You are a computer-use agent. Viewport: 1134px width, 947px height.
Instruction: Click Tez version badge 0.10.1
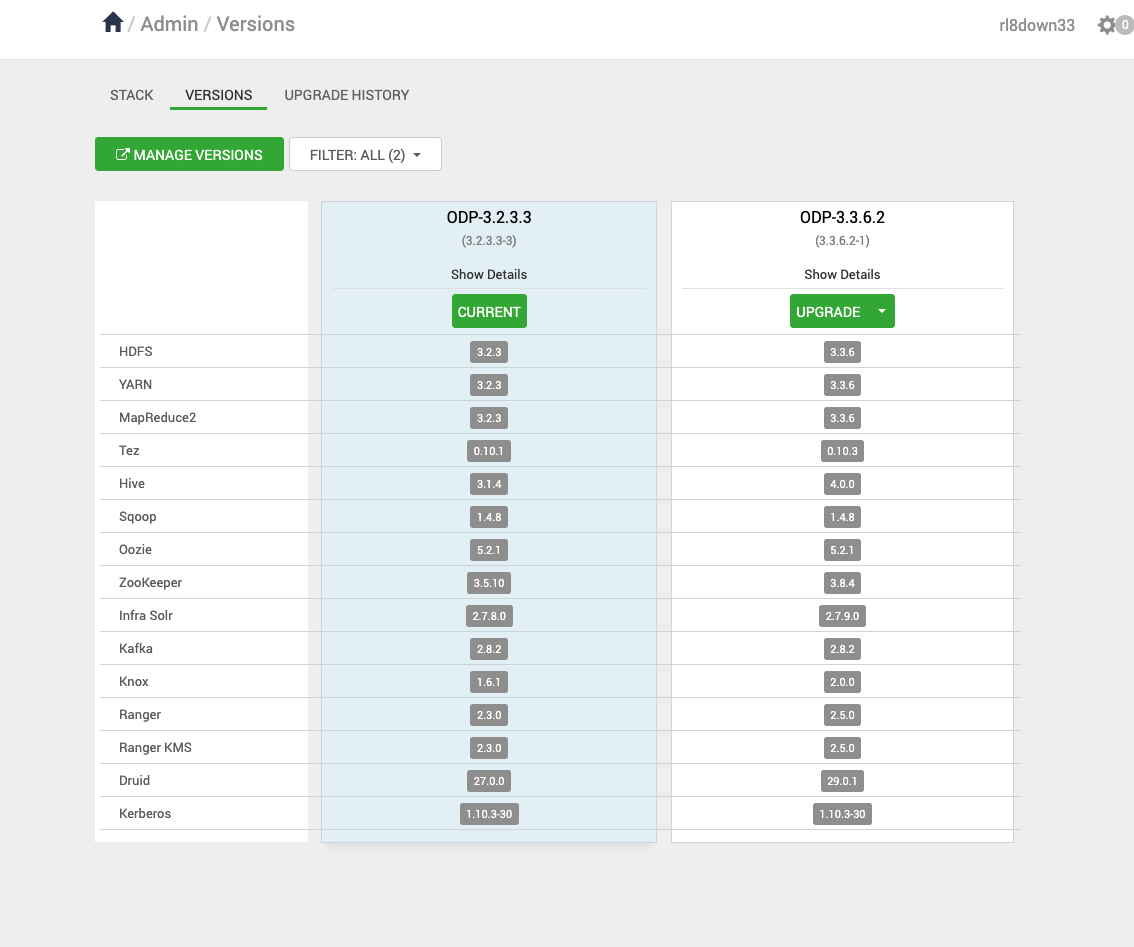click(489, 451)
